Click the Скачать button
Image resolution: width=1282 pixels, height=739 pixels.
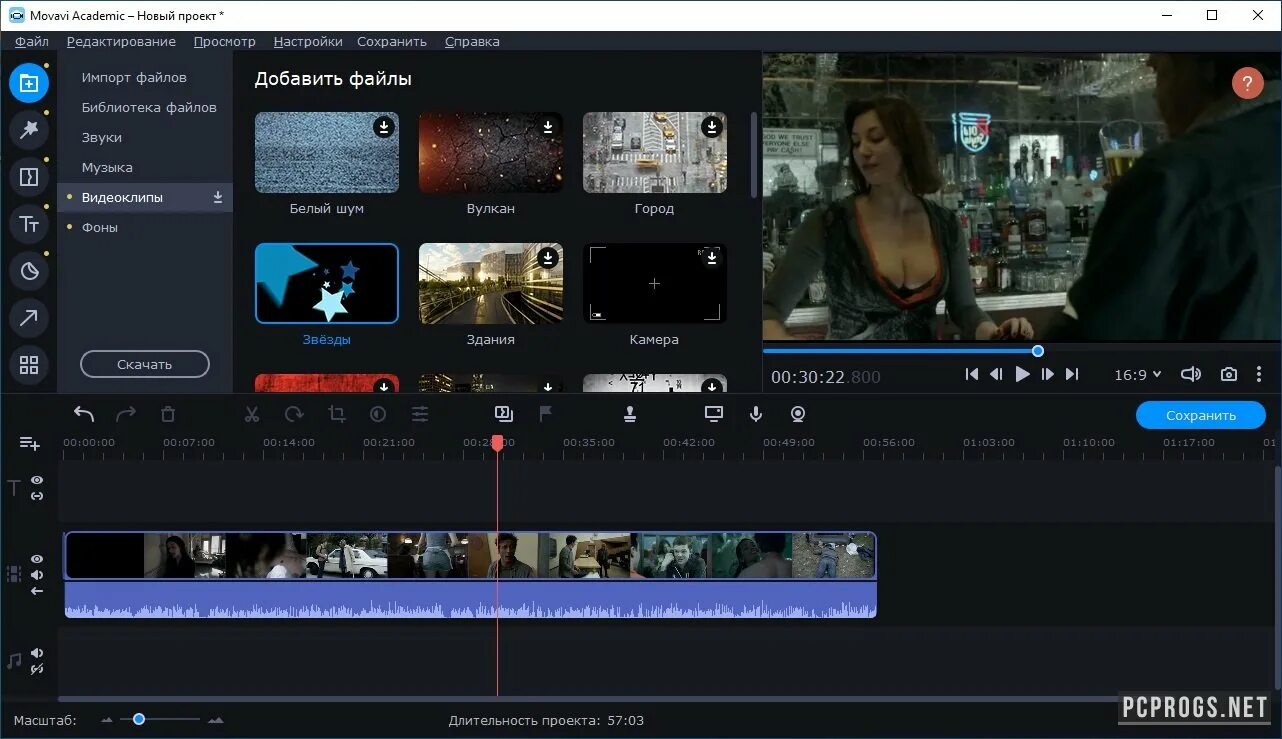[x=145, y=364]
